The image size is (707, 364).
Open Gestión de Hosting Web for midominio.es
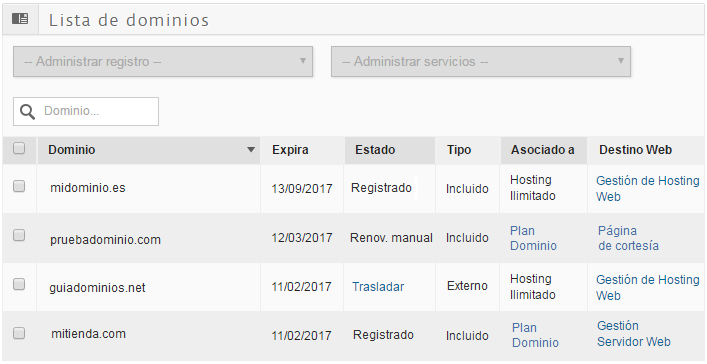(648, 189)
